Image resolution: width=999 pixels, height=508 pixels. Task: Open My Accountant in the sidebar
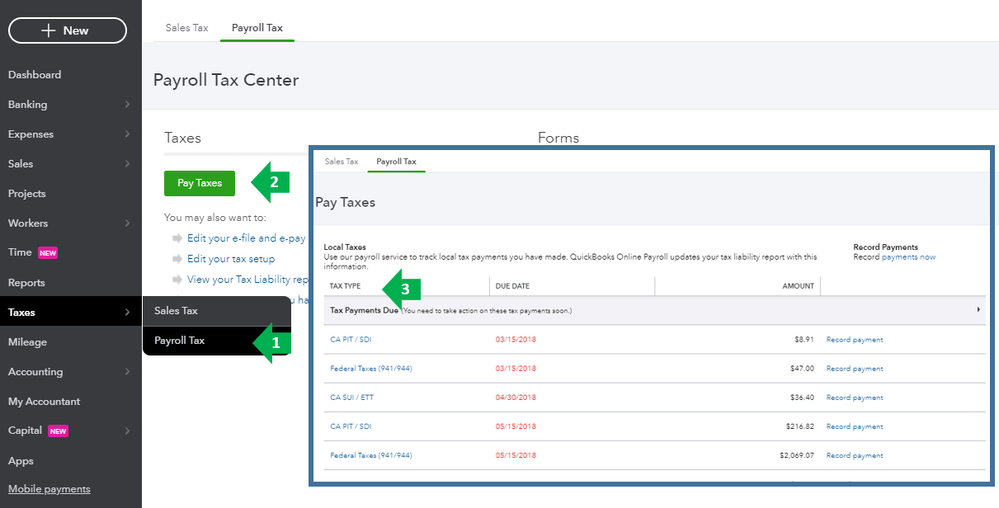coord(44,402)
